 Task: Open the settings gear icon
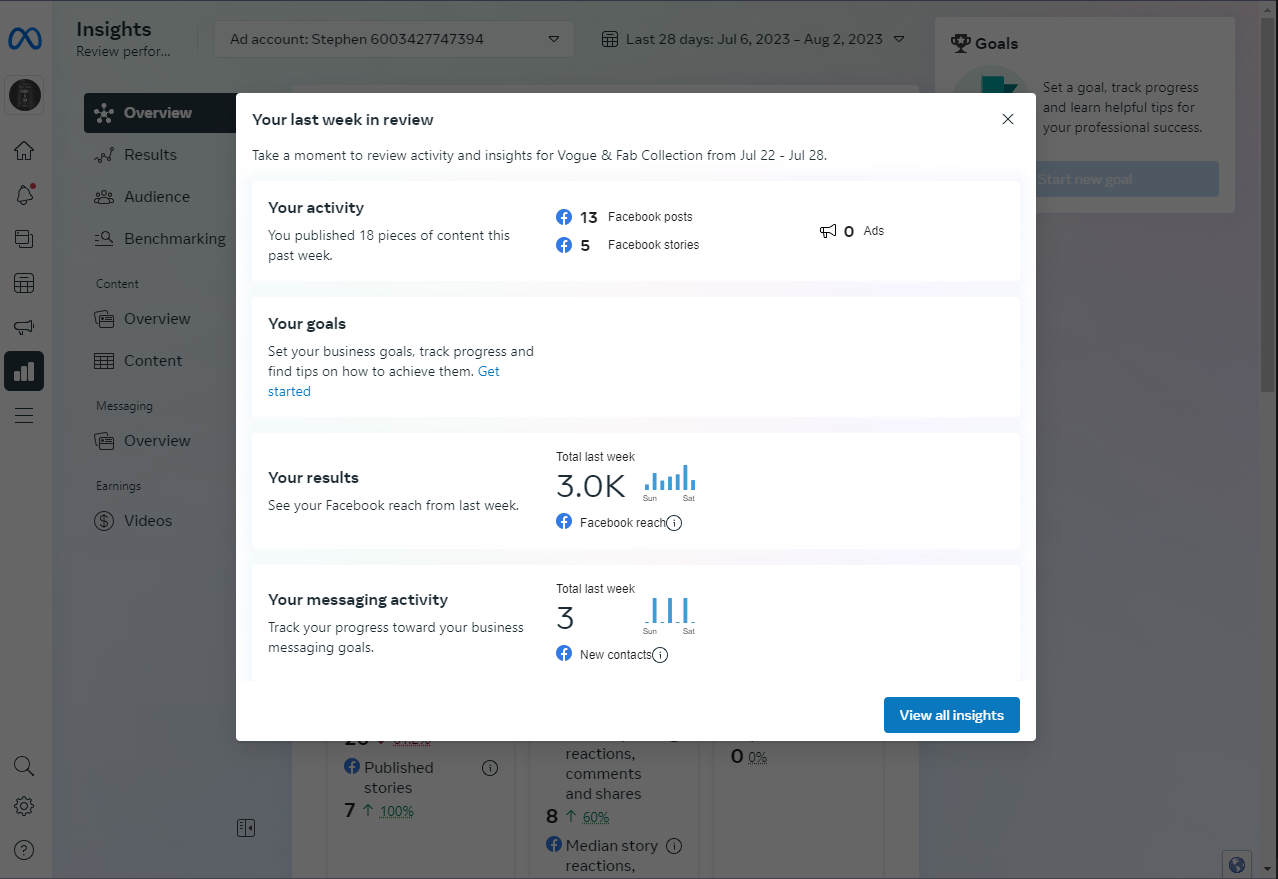24,806
